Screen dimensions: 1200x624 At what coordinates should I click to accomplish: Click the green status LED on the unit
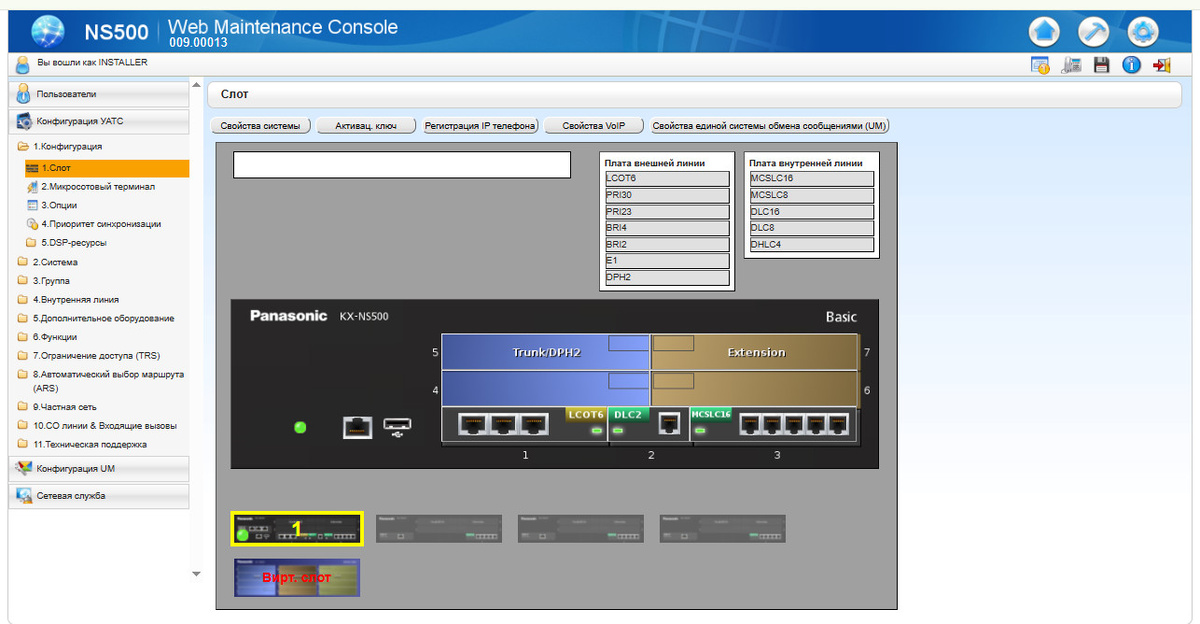(299, 428)
